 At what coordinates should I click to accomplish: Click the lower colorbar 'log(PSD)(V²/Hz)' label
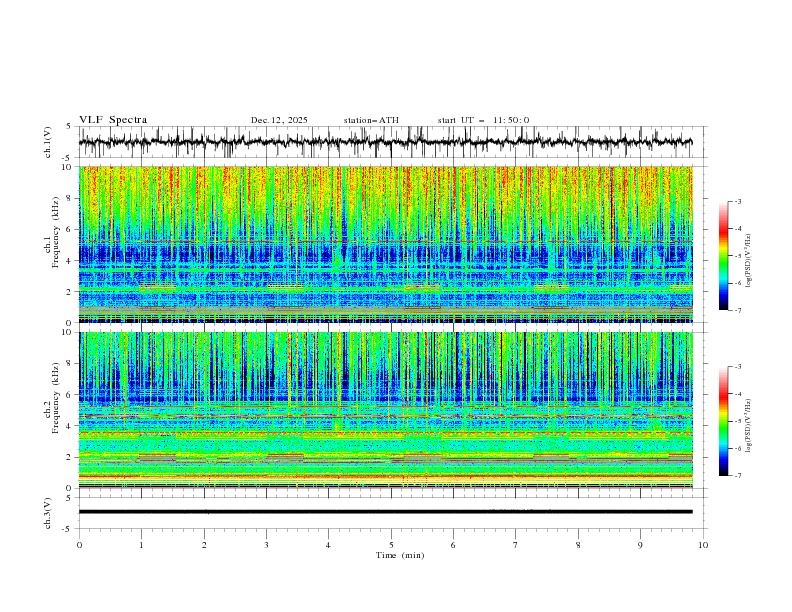tap(748, 425)
